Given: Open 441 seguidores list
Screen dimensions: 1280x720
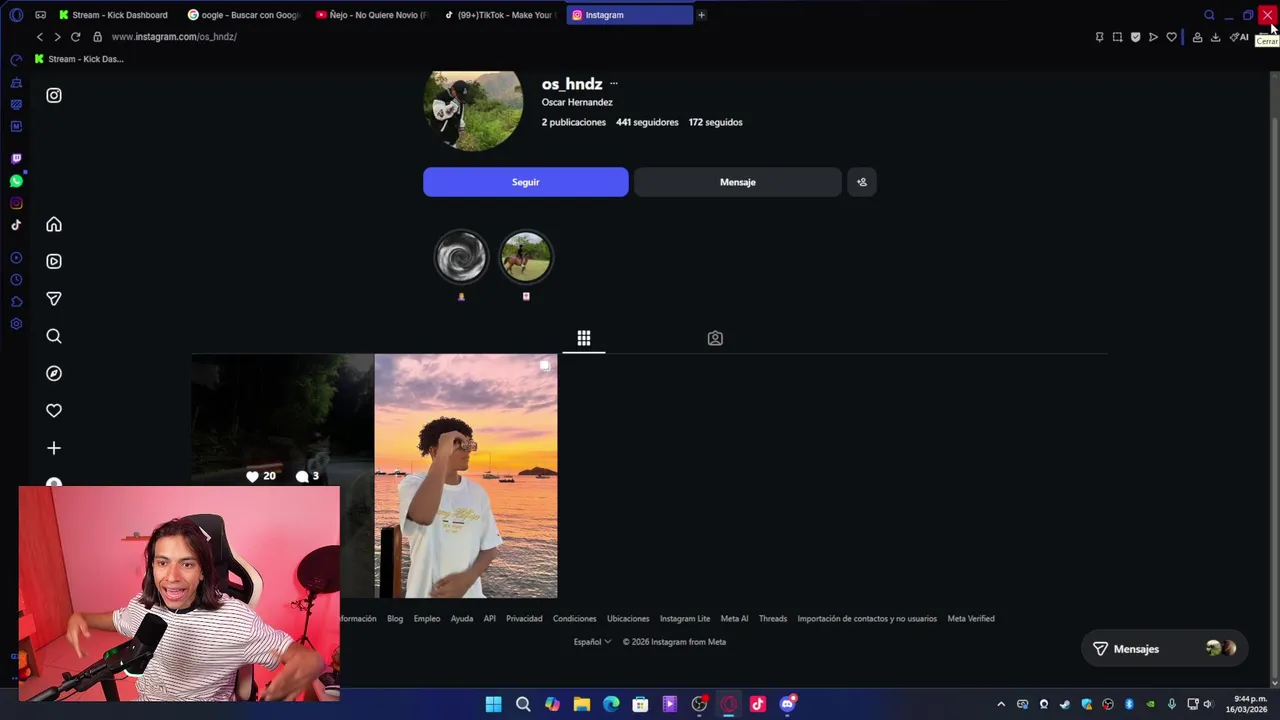Looking at the screenshot, I should pos(647,122).
